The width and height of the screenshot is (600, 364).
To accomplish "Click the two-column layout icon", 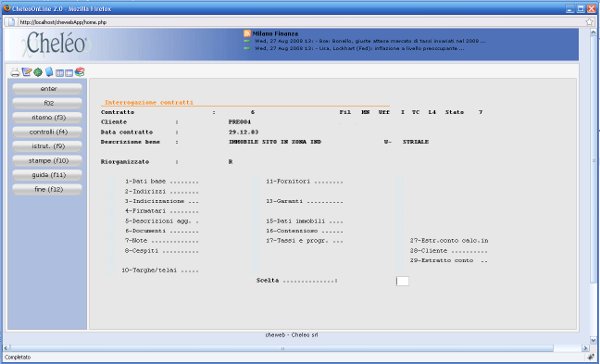I will point(60,73).
